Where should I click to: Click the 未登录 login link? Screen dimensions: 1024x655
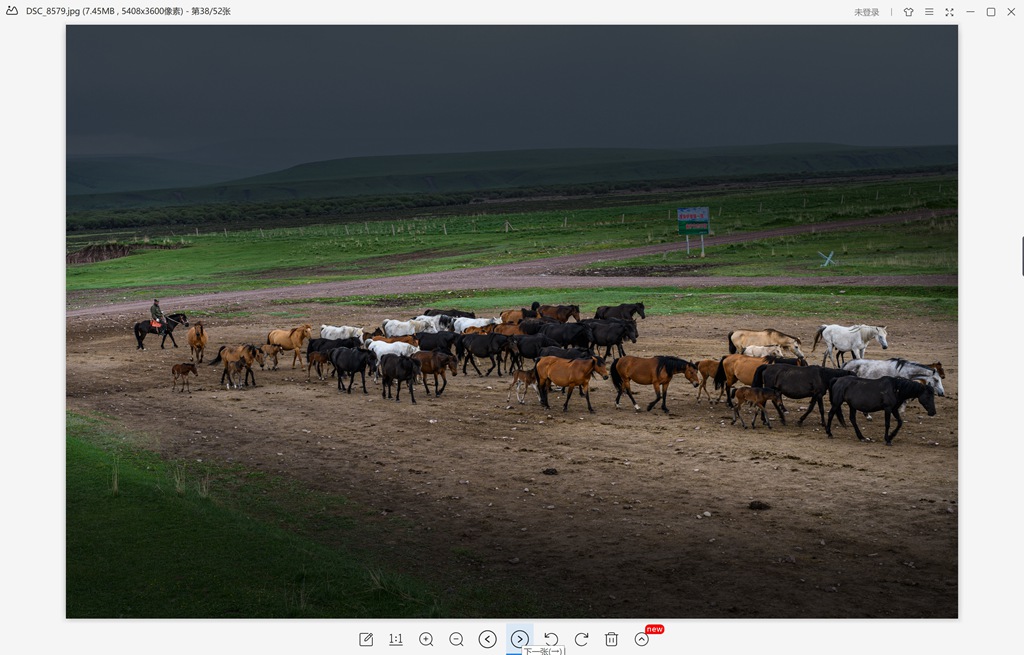[867, 12]
